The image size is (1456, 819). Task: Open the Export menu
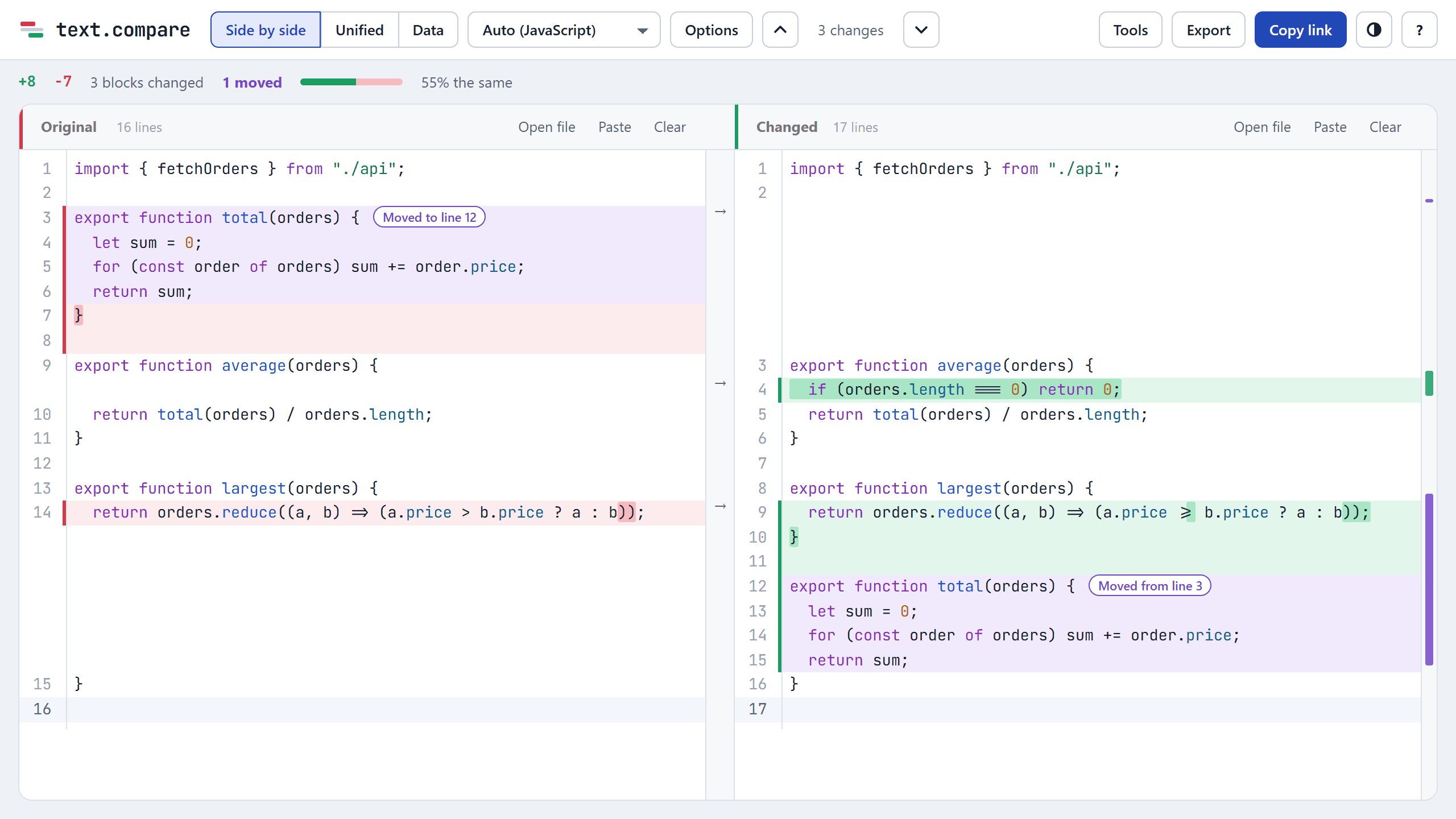pos(1208,30)
